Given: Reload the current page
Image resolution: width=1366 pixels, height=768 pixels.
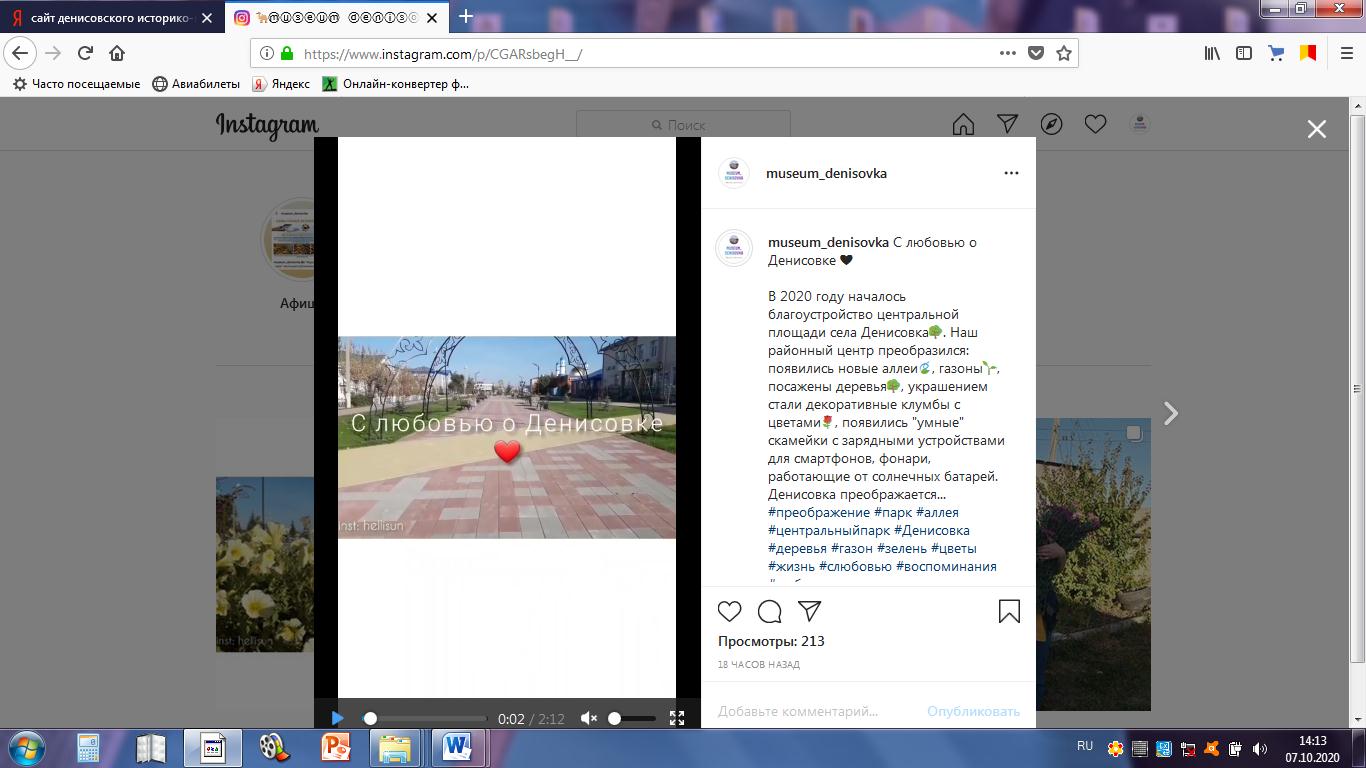Looking at the screenshot, I should pyautogui.click(x=85, y=54).
